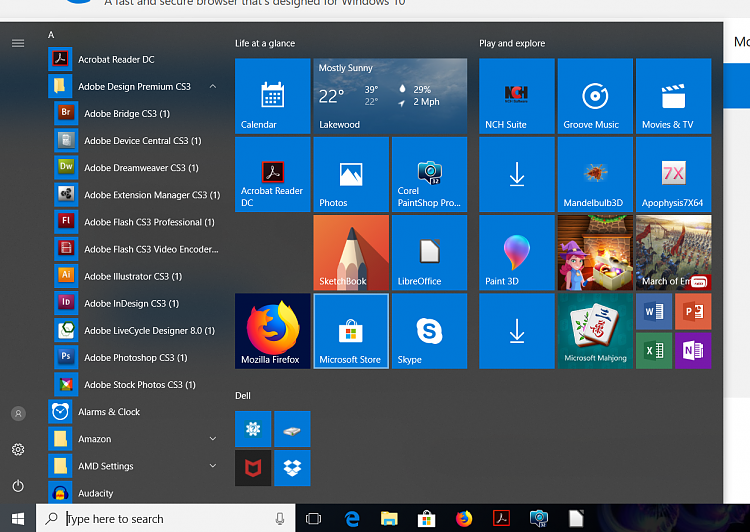Open Adobe InDesign CS3 (1)
750x532 pixels.
tap(137, 303)
